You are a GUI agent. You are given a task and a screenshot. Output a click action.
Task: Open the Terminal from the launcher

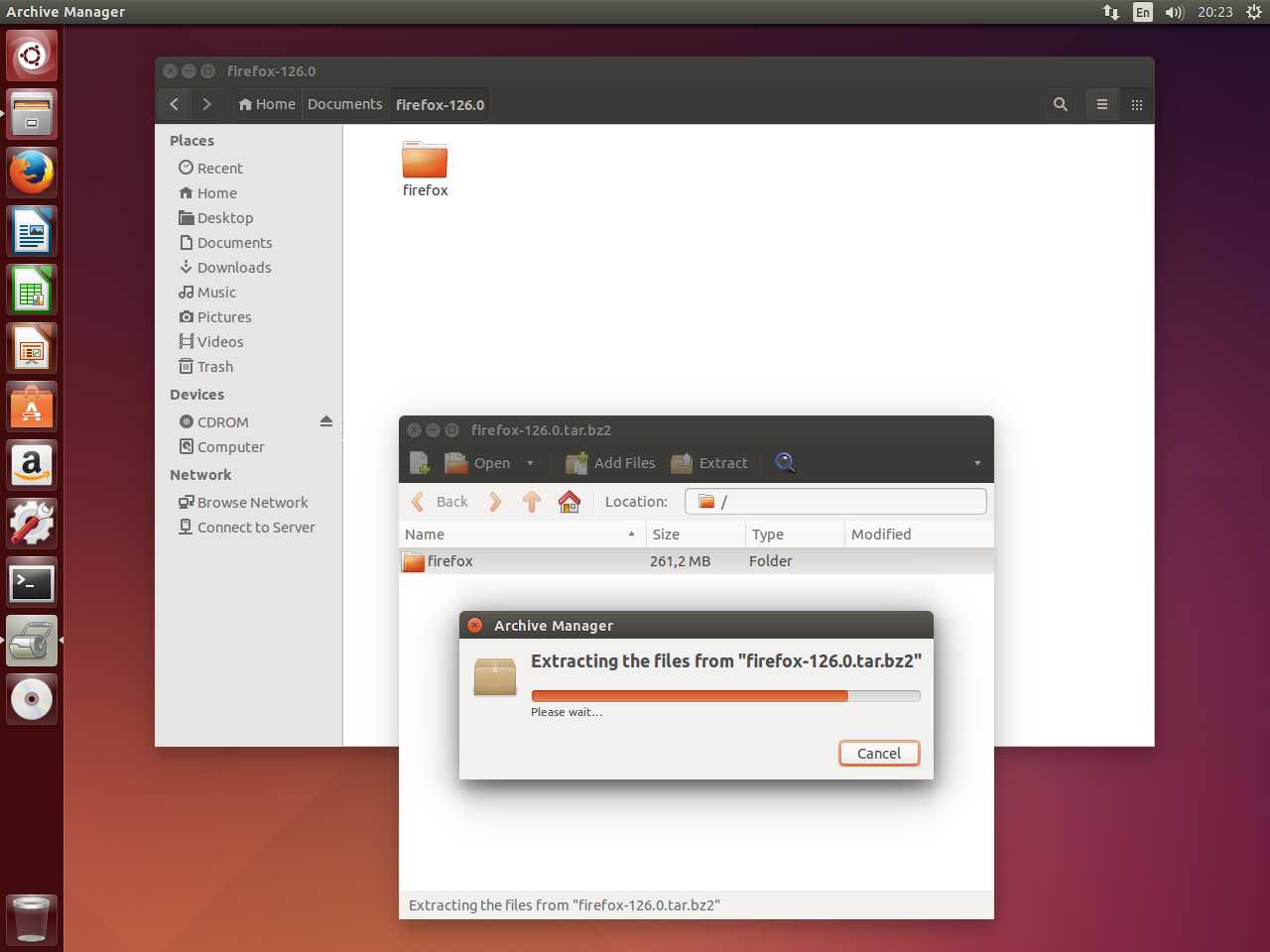coord(32,582)
